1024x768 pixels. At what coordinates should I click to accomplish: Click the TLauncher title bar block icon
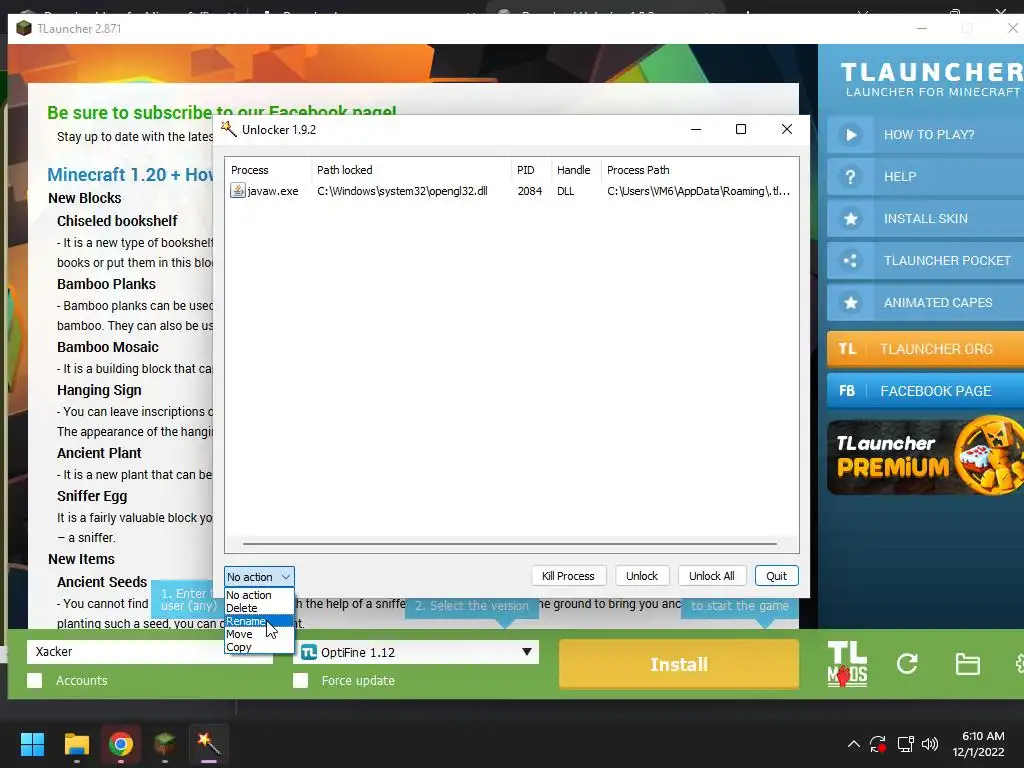point(24,28)
